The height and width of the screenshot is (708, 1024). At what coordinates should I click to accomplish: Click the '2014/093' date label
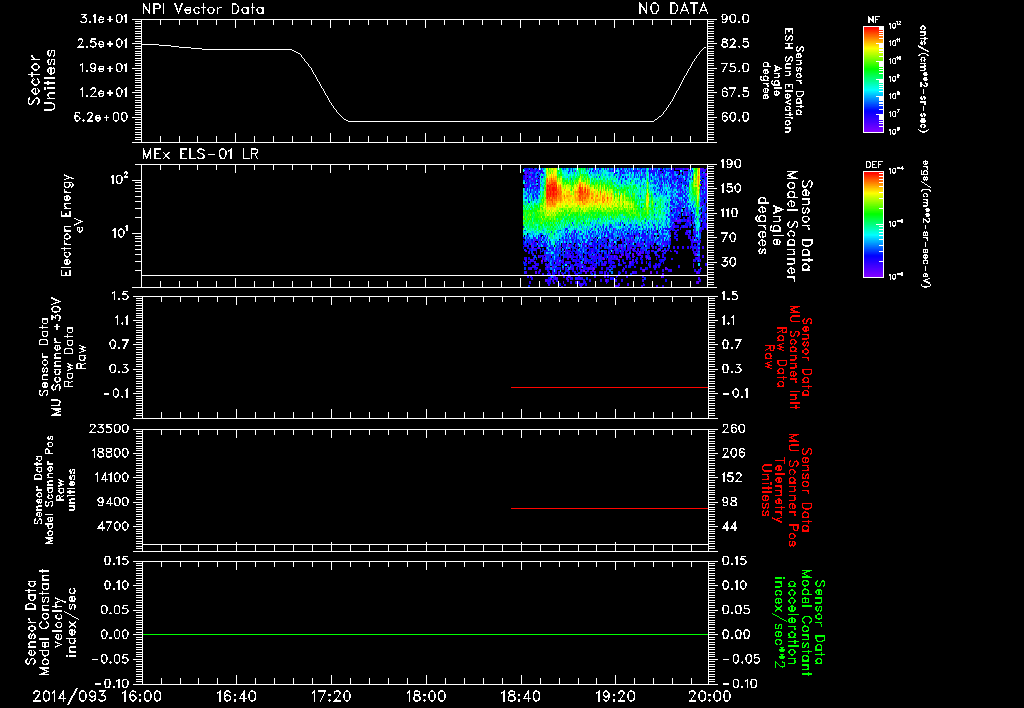(x=70, y=696)
